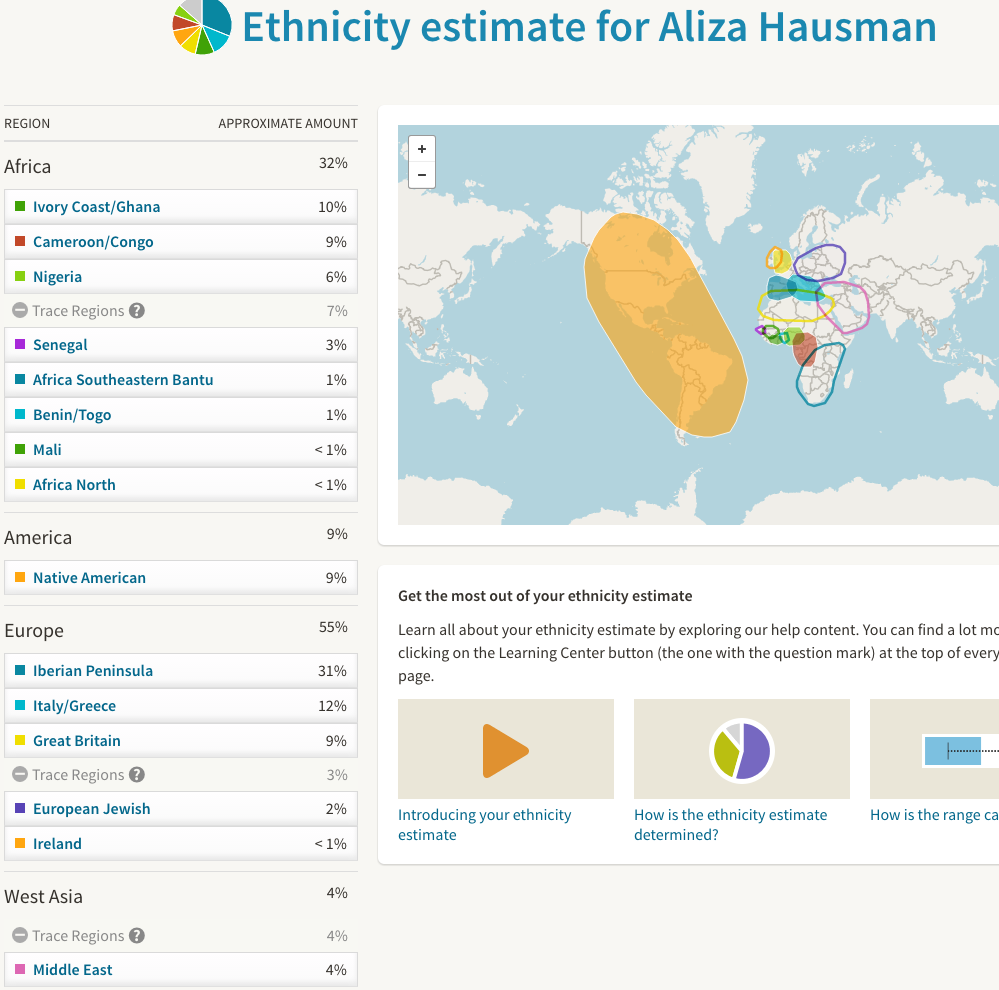
Task: Open the pie chart ethnicity determination thumbnail
Action: [741, 750]
